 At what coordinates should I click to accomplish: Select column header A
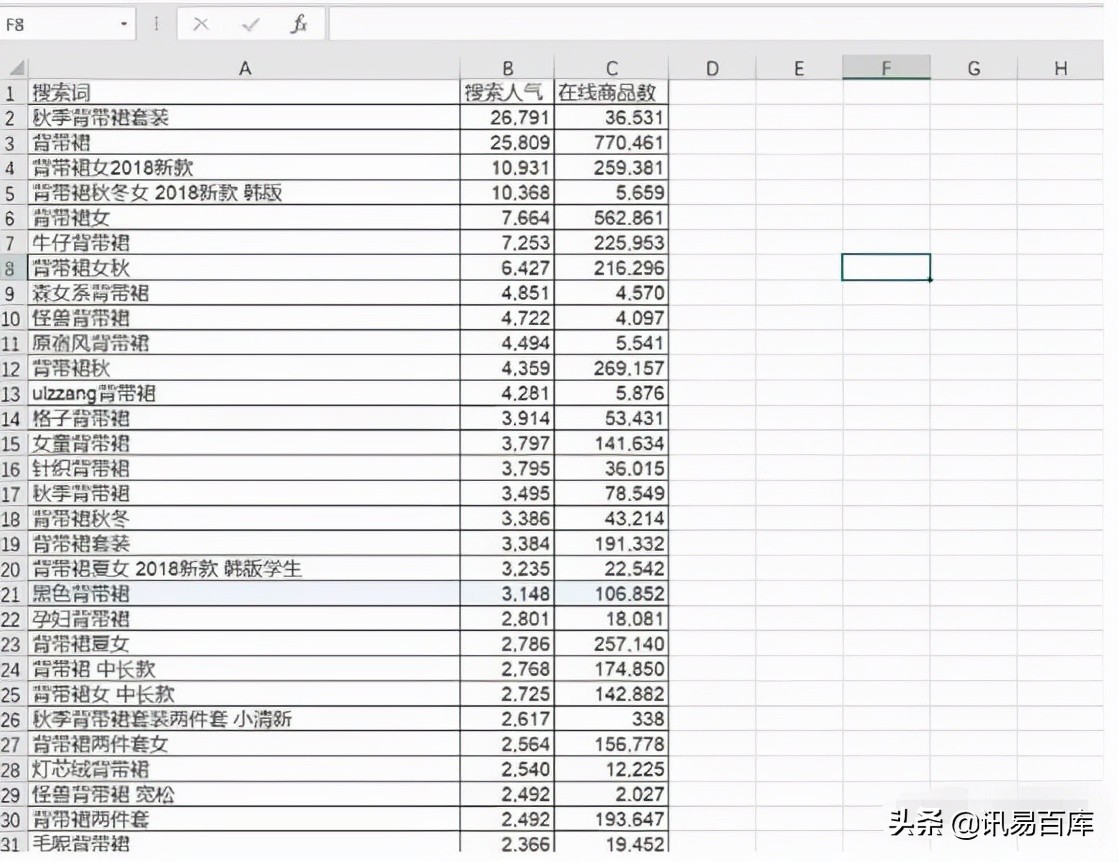point(245,68)
